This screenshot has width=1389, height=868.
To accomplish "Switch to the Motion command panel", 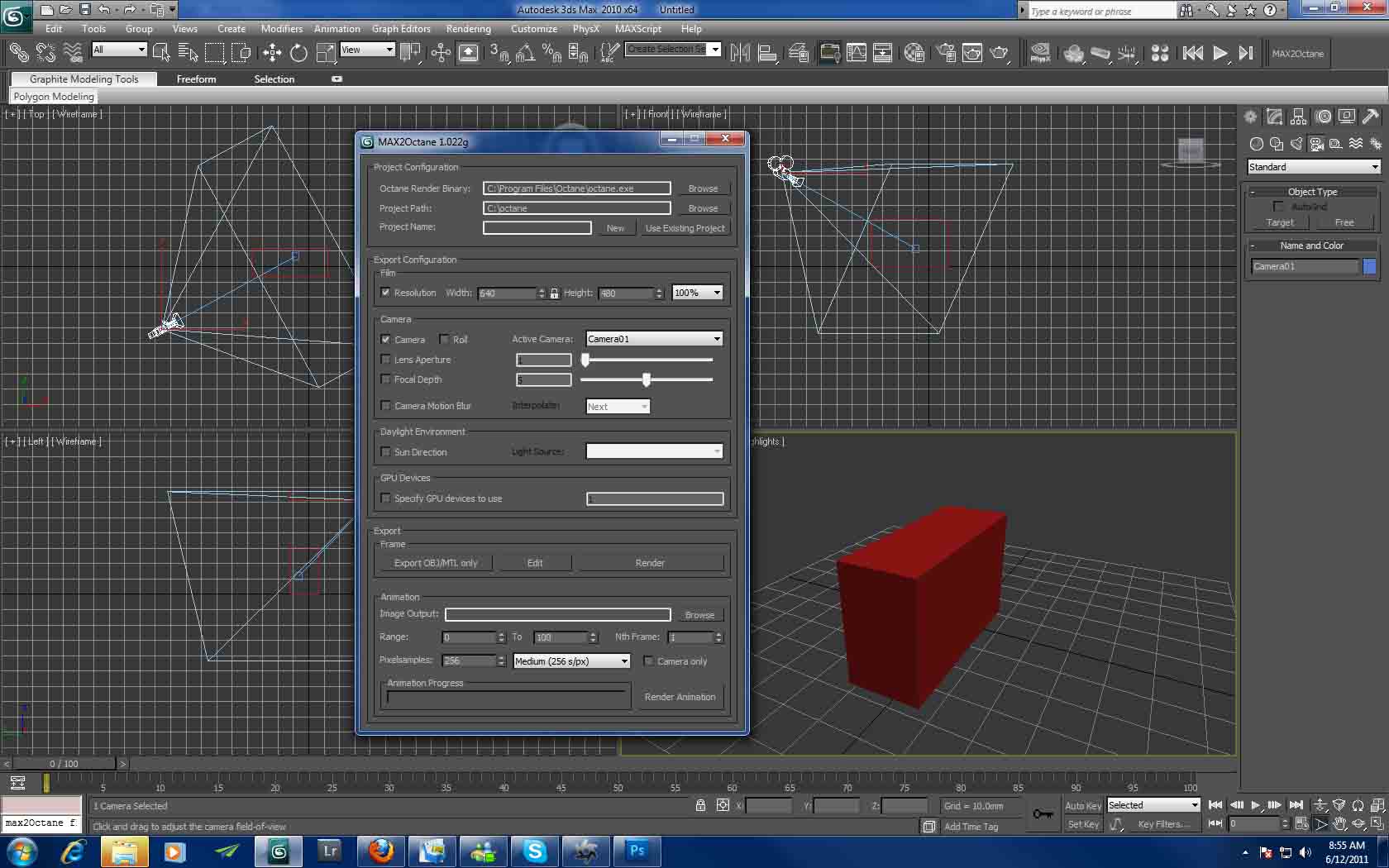I will pos(1324,117).
